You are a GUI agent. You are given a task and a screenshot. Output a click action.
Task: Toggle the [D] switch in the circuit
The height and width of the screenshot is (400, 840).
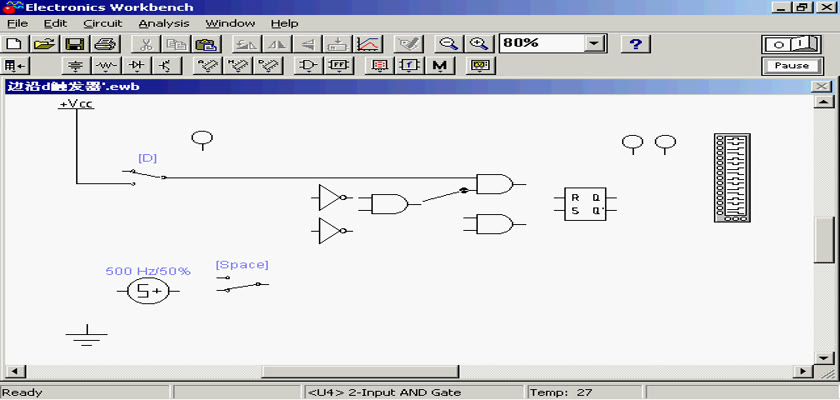[144, 175]
